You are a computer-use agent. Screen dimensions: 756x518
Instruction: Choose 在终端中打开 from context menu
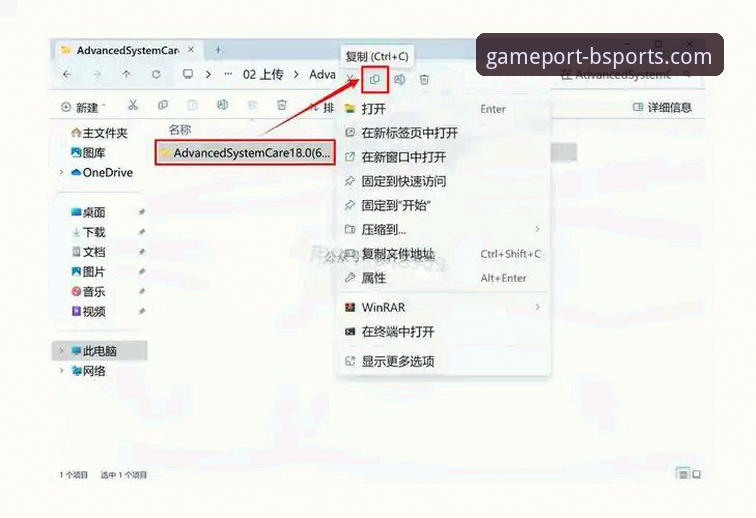(x=444, y=331)
